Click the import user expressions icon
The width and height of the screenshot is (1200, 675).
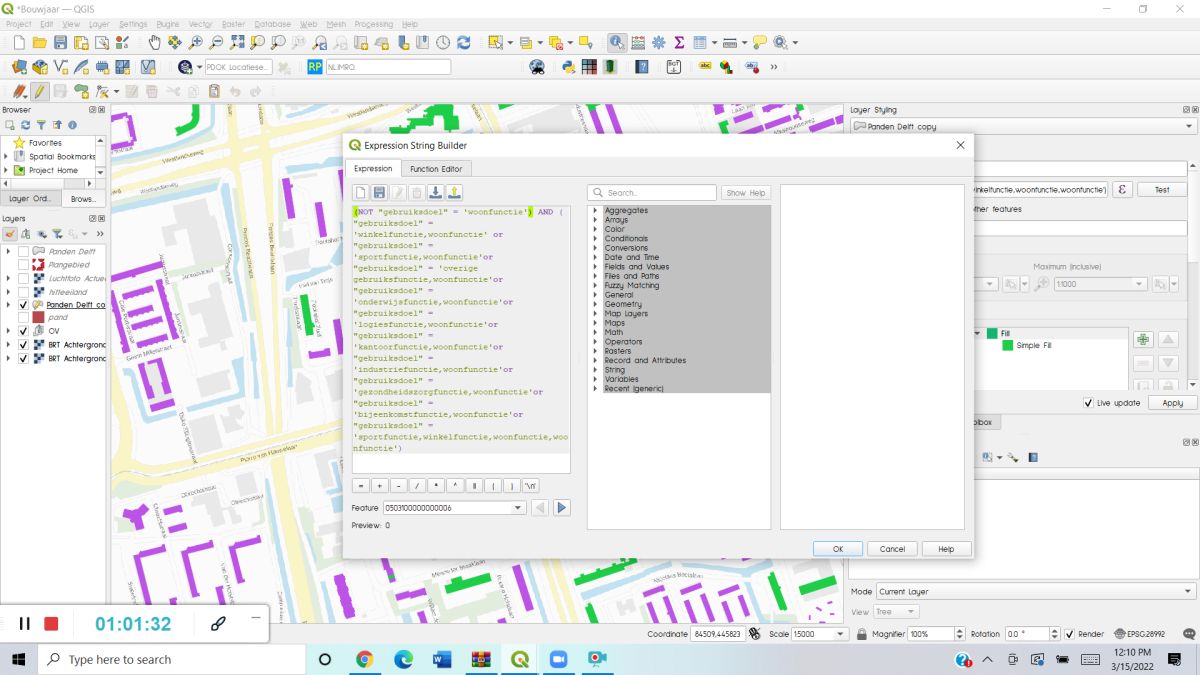[x=436, y=192]
